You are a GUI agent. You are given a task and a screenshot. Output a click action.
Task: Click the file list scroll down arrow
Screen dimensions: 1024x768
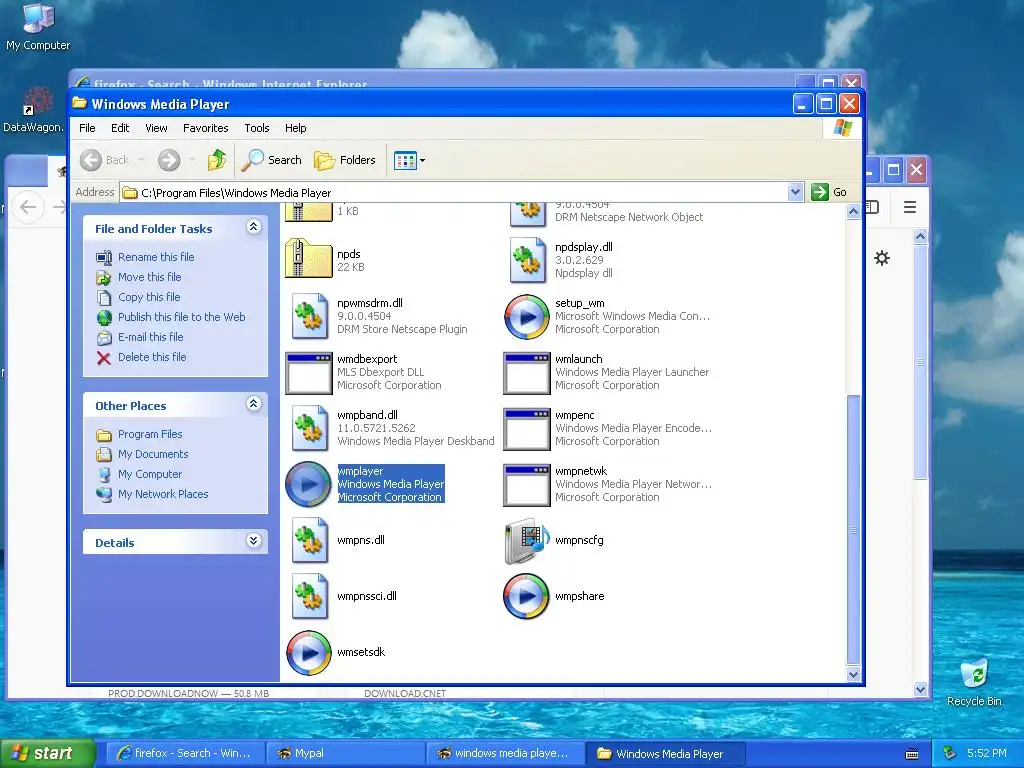(x=853, y=675)
